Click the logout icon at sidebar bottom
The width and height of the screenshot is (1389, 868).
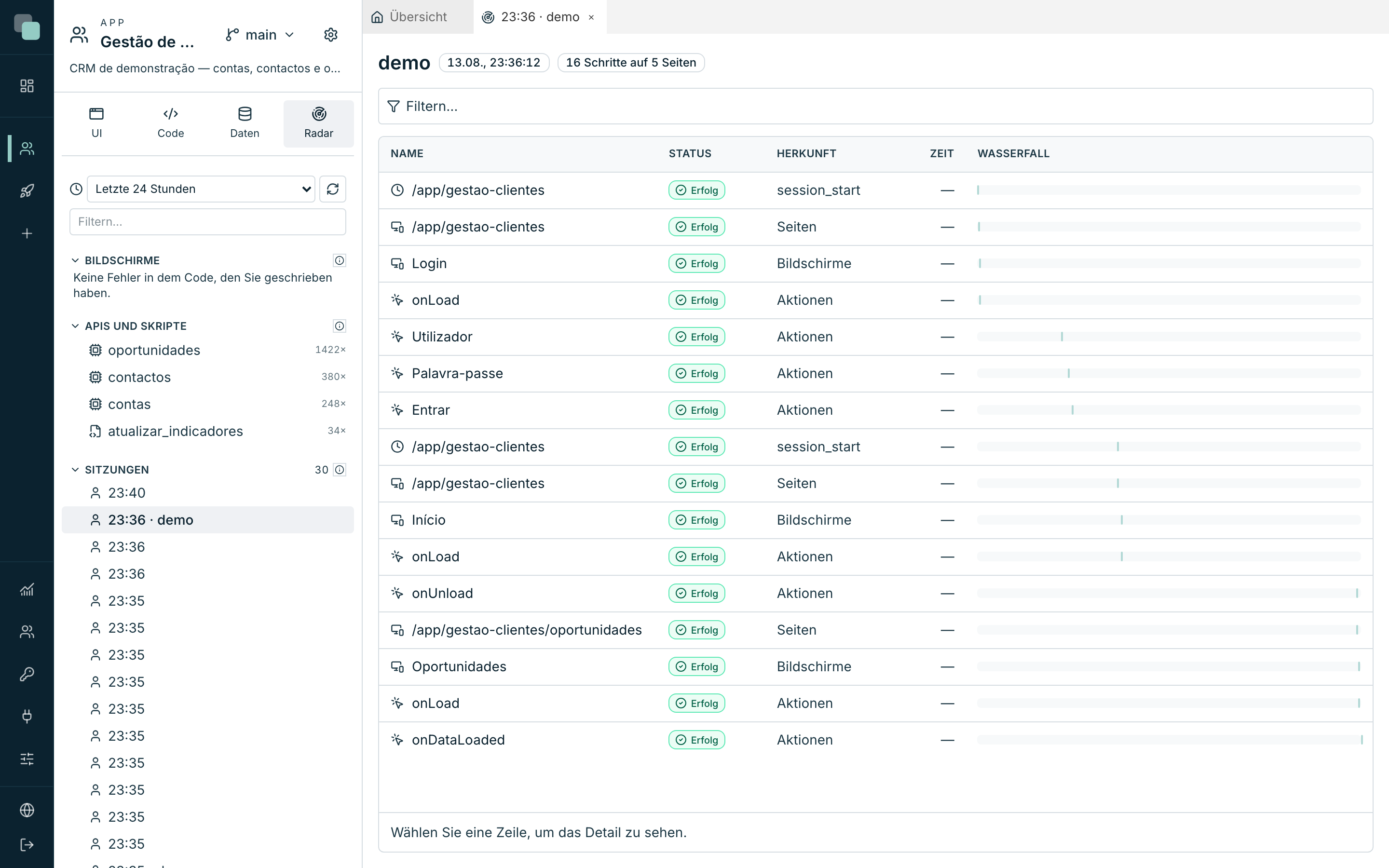coord(27,844)
